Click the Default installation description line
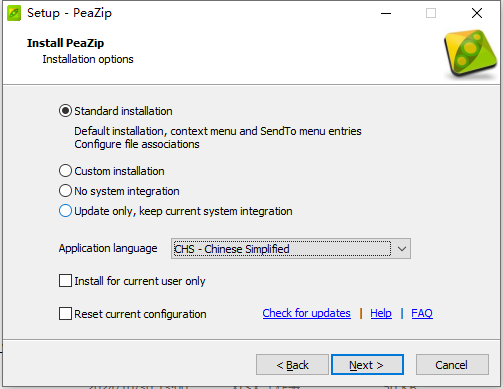This screenshot has height=389, width=503. [x=218, y=131]
